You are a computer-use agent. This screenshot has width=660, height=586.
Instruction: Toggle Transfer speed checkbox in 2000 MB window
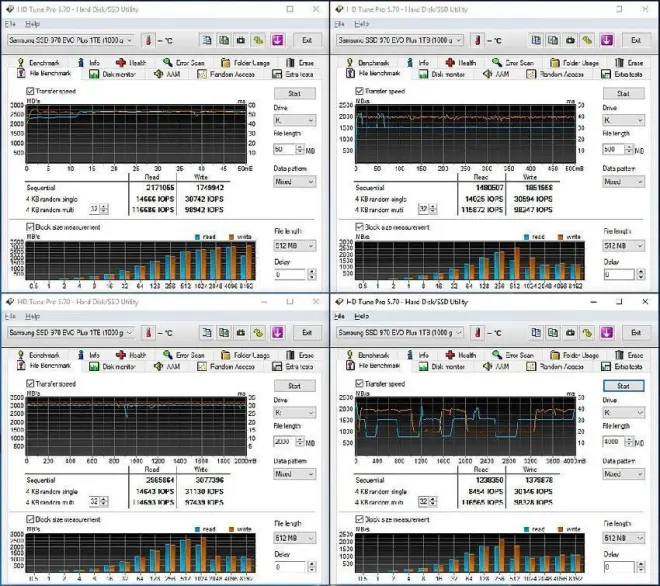tap(29, 383)
